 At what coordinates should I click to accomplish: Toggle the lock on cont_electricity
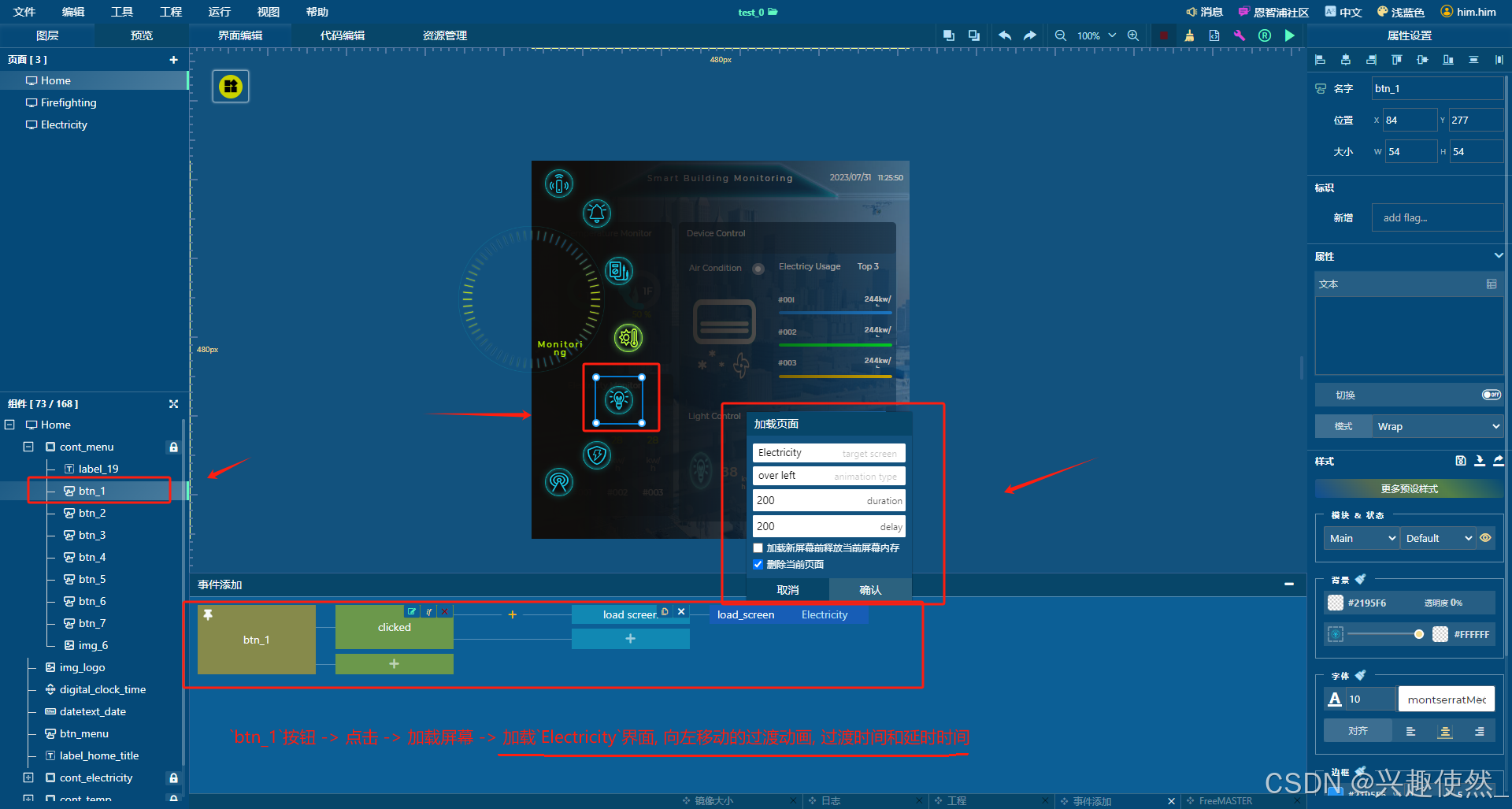point(173,777)
